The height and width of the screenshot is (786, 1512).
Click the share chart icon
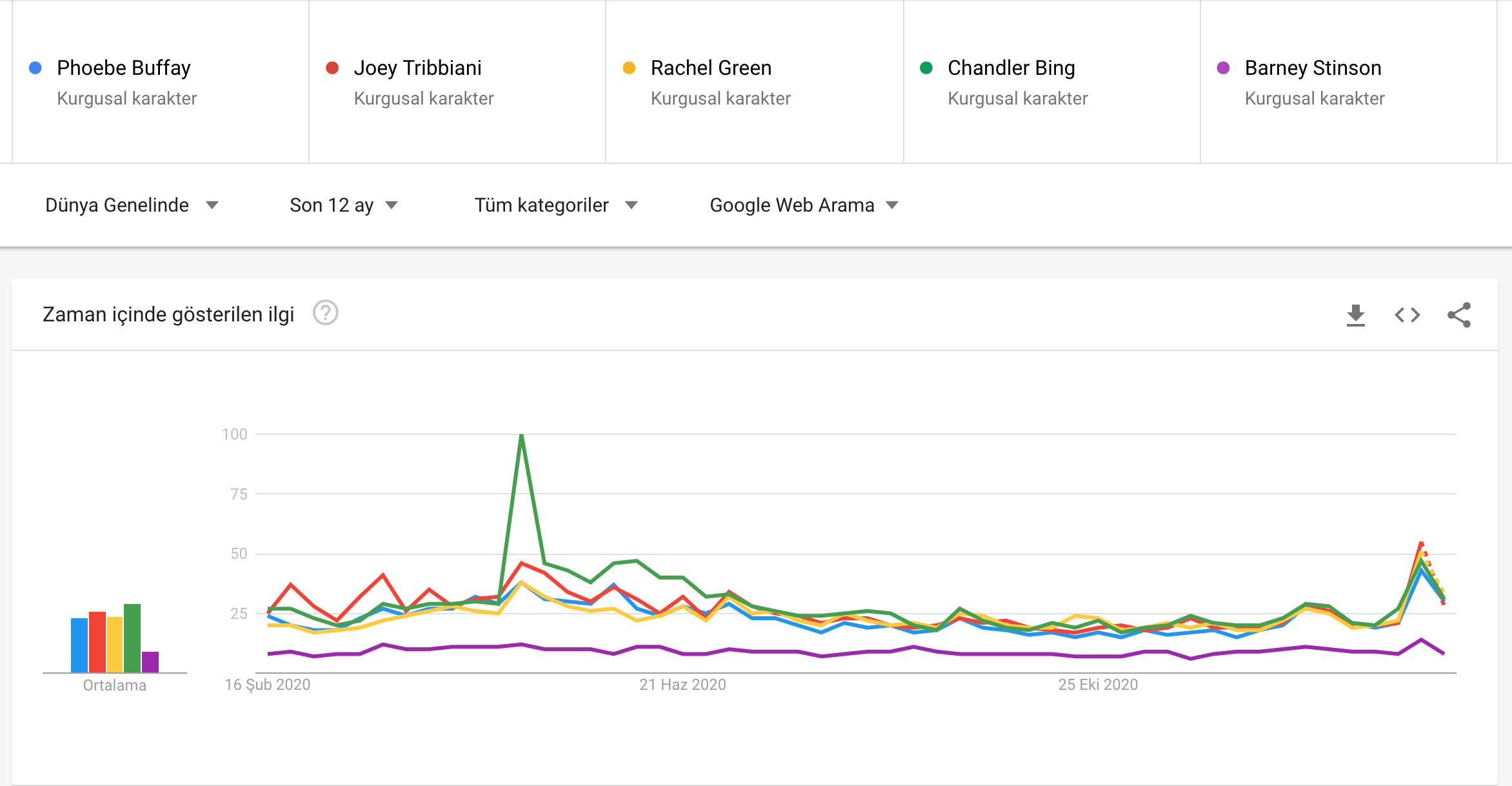point(1458,315)
